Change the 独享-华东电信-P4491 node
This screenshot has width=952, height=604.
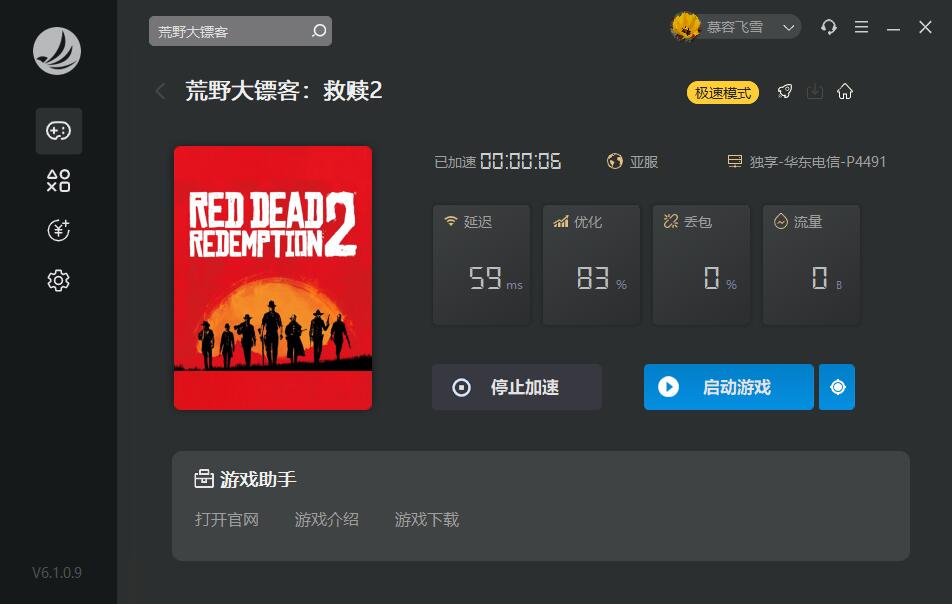pyautogui.click(x=806, y=161)
